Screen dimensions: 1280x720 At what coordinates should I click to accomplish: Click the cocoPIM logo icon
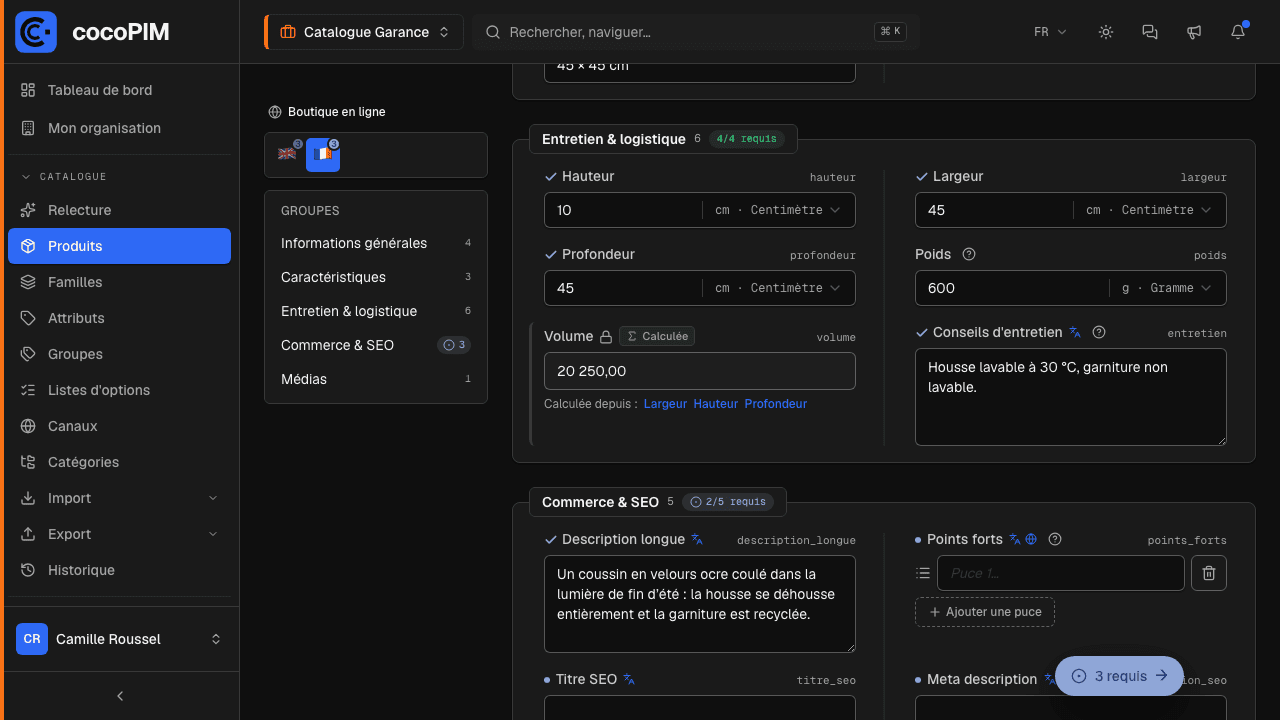coord(36,32)
